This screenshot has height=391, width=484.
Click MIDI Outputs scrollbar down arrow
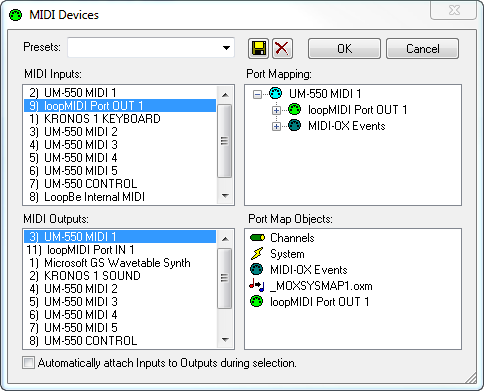pos(225,339)
